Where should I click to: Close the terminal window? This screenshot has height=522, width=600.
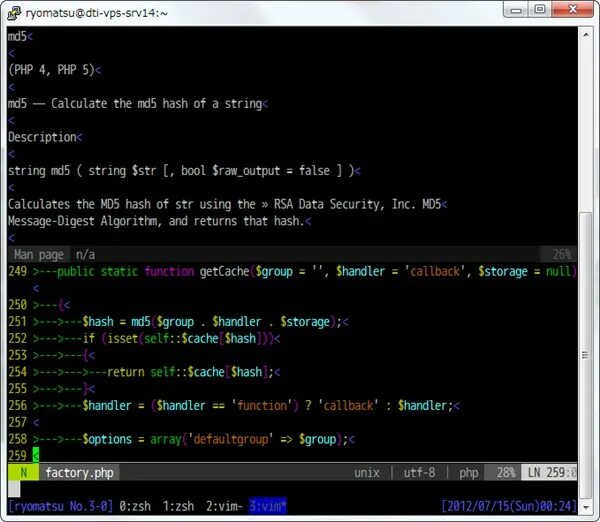coord(573,10)
